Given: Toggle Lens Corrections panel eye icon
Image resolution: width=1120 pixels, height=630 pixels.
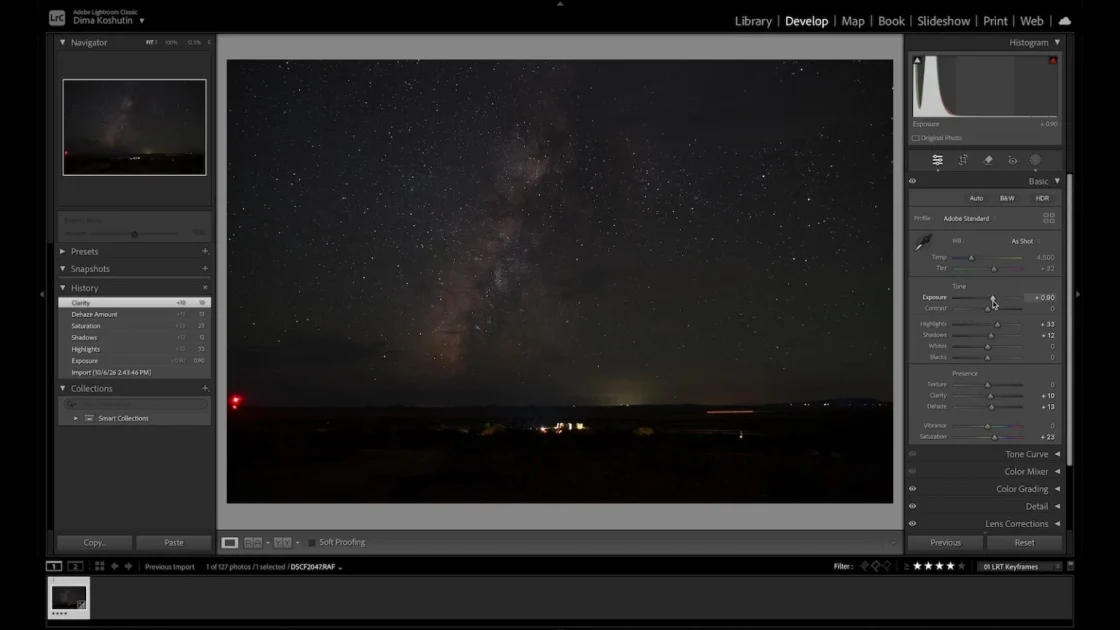Looking at the screenshot, I should [x=912, y=524].
